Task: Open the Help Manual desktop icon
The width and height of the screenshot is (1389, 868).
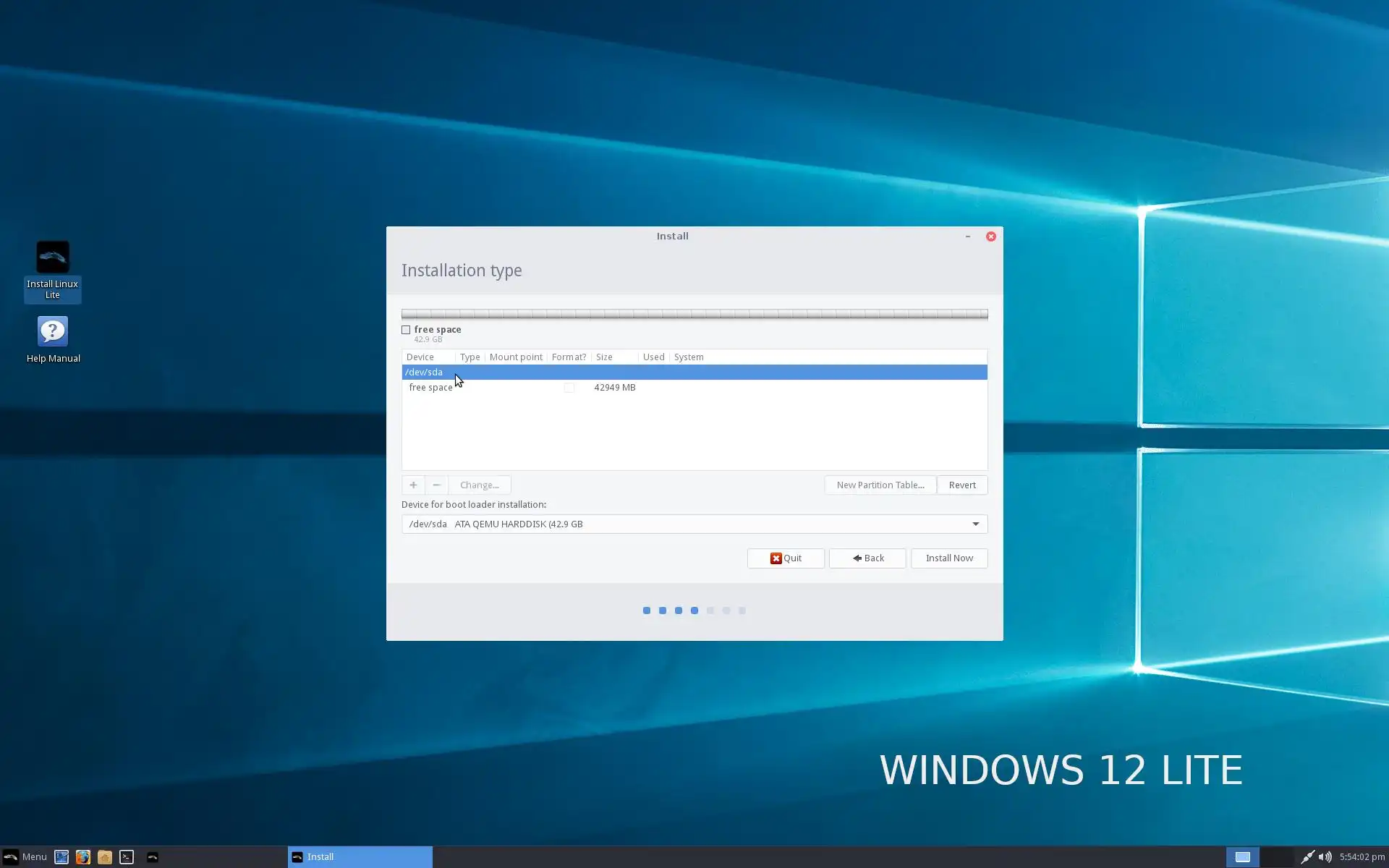Action: (x=53, y=332)
